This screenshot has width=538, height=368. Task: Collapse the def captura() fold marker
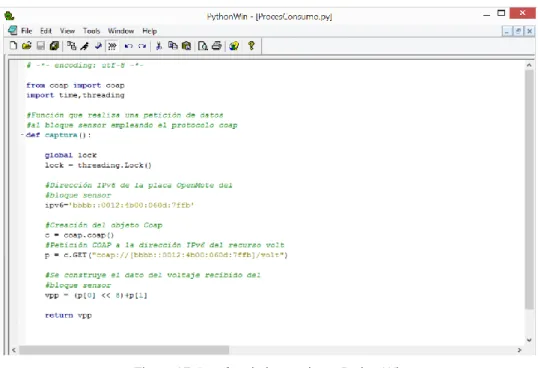[x=22, y=135]
